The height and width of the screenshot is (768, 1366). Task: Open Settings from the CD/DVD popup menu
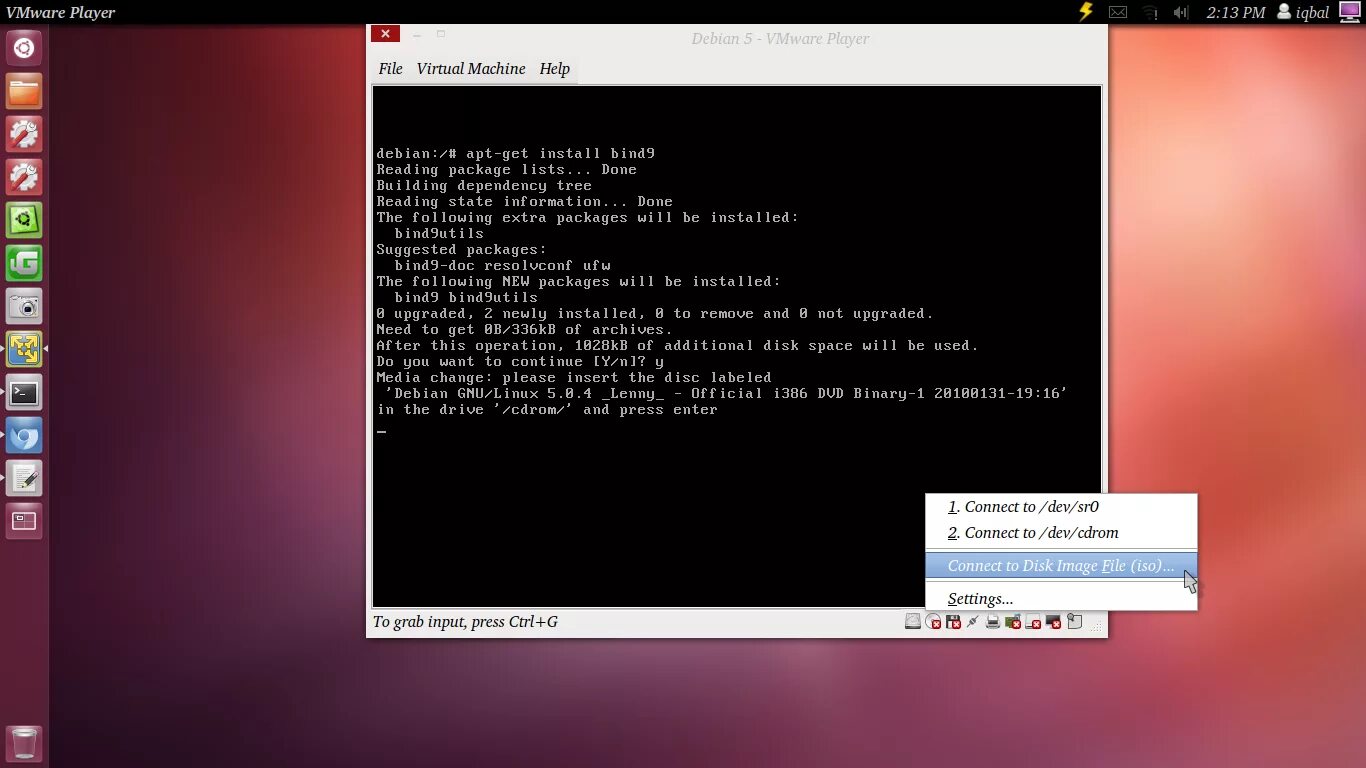tap(1061, 599)
